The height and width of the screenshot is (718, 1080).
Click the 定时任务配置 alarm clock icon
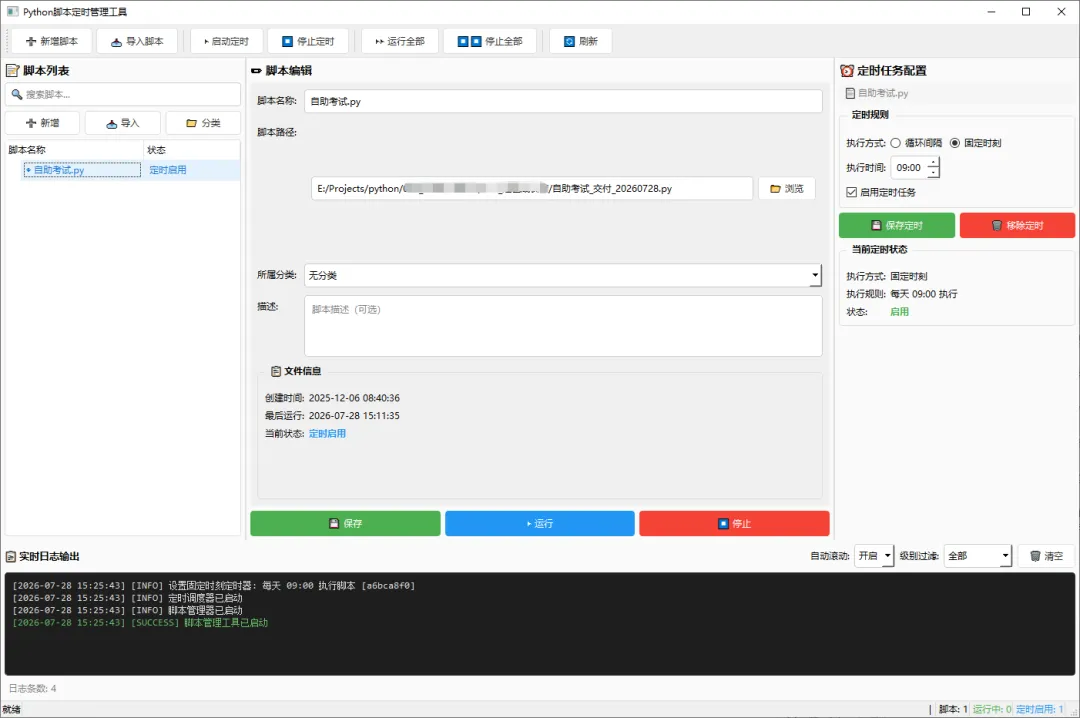coord(847,70)
